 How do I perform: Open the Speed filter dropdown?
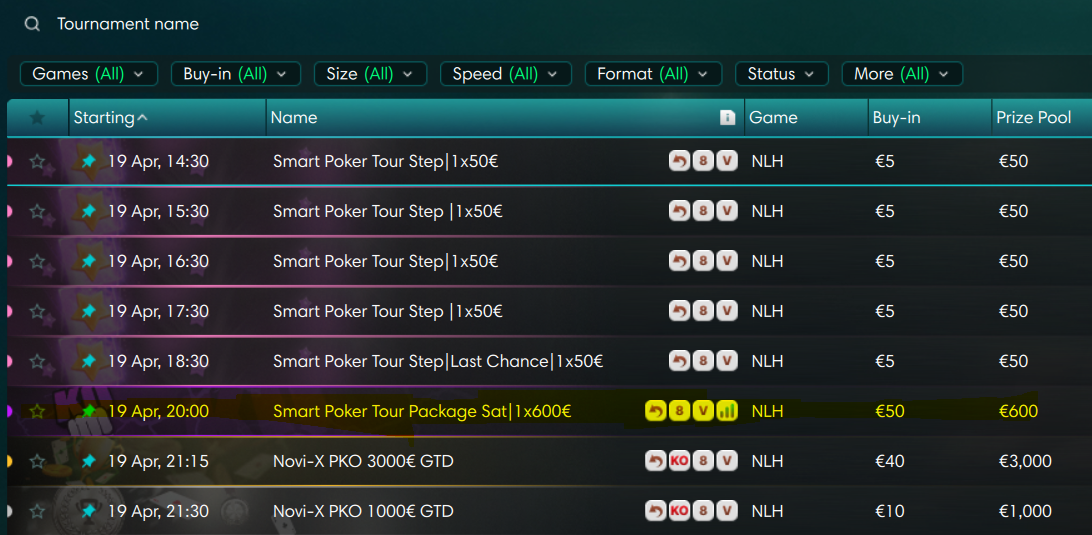[505, 74]
